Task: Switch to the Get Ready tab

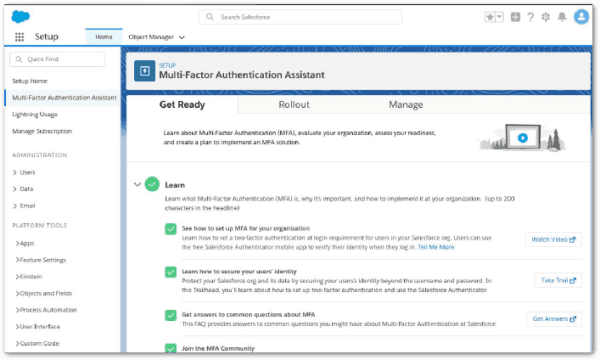Action: (182, 104)
